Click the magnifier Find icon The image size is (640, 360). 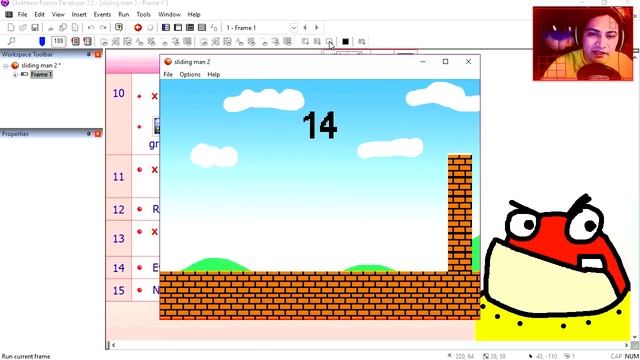coord(11,41)
